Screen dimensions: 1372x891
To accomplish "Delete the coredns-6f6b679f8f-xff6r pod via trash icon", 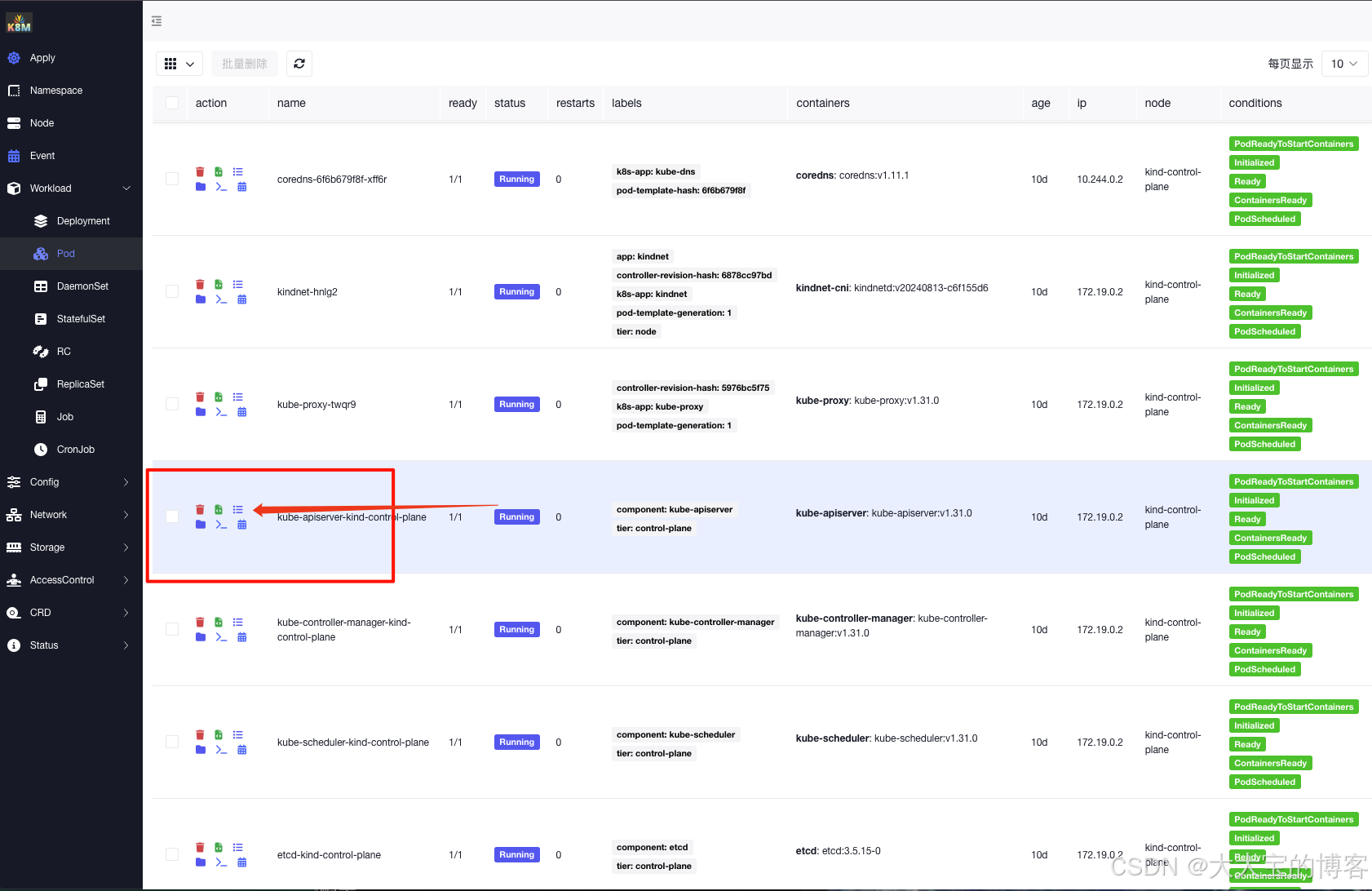I will coord(200,171).
